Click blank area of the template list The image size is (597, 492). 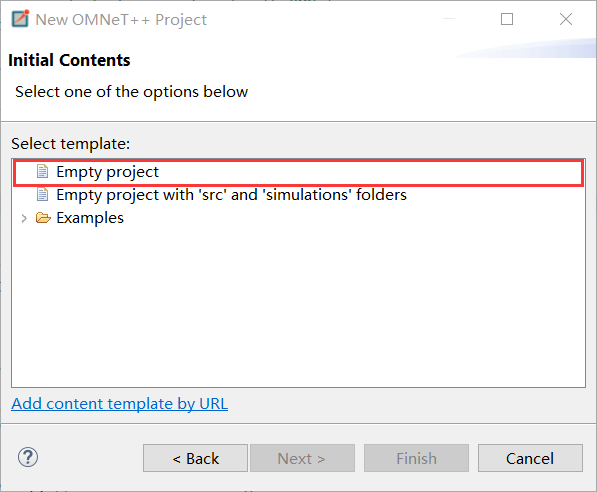coord(298,305)
